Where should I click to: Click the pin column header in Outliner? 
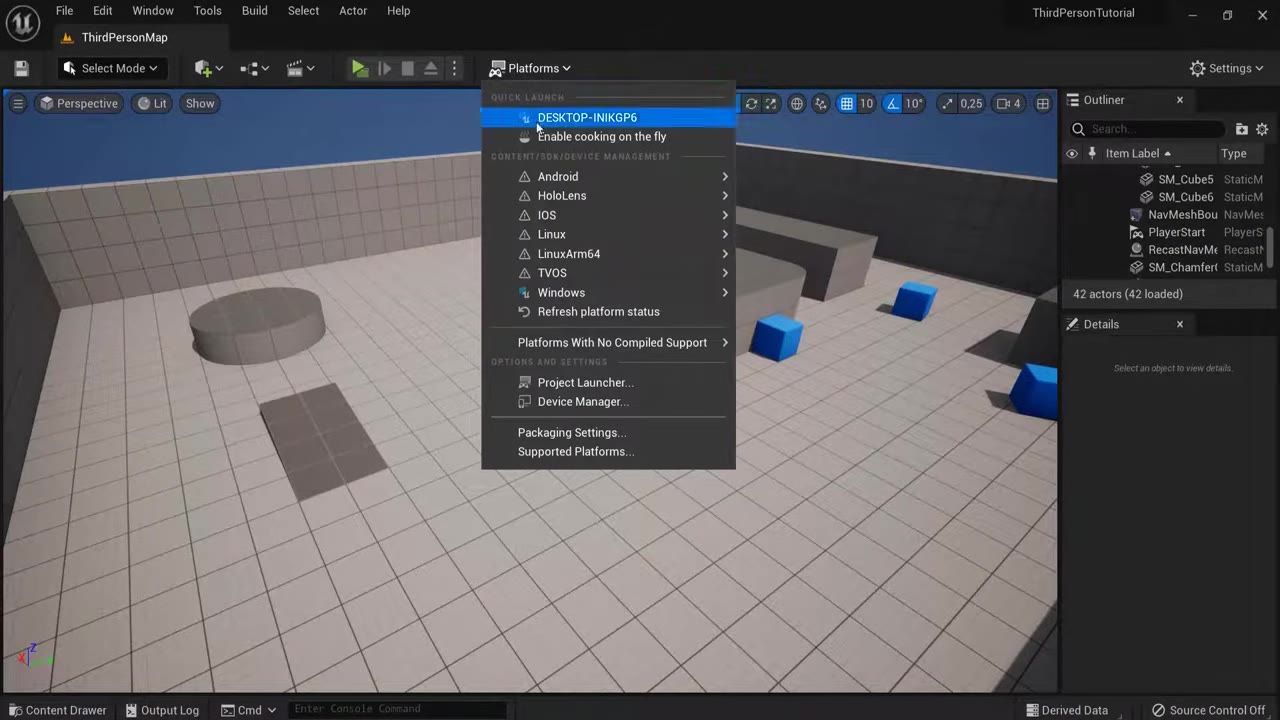click(1092, 153)
